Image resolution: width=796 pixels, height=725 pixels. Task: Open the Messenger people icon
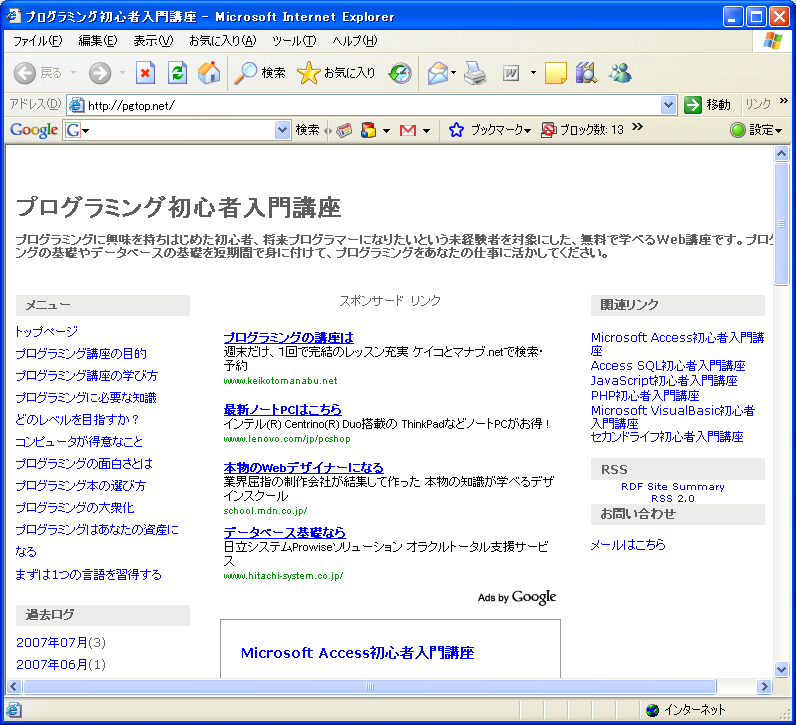(x=620, y=73)
